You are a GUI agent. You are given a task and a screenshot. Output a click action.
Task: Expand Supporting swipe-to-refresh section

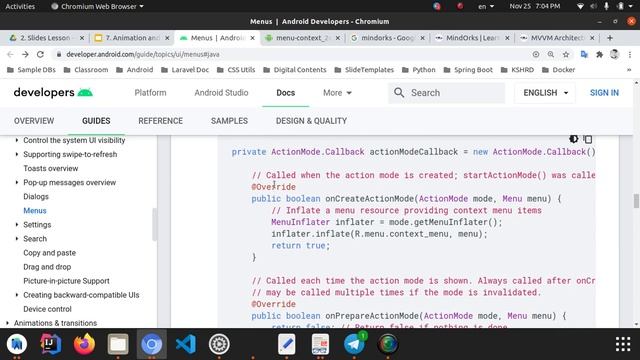pyautogui.click(x=17, y=154)
